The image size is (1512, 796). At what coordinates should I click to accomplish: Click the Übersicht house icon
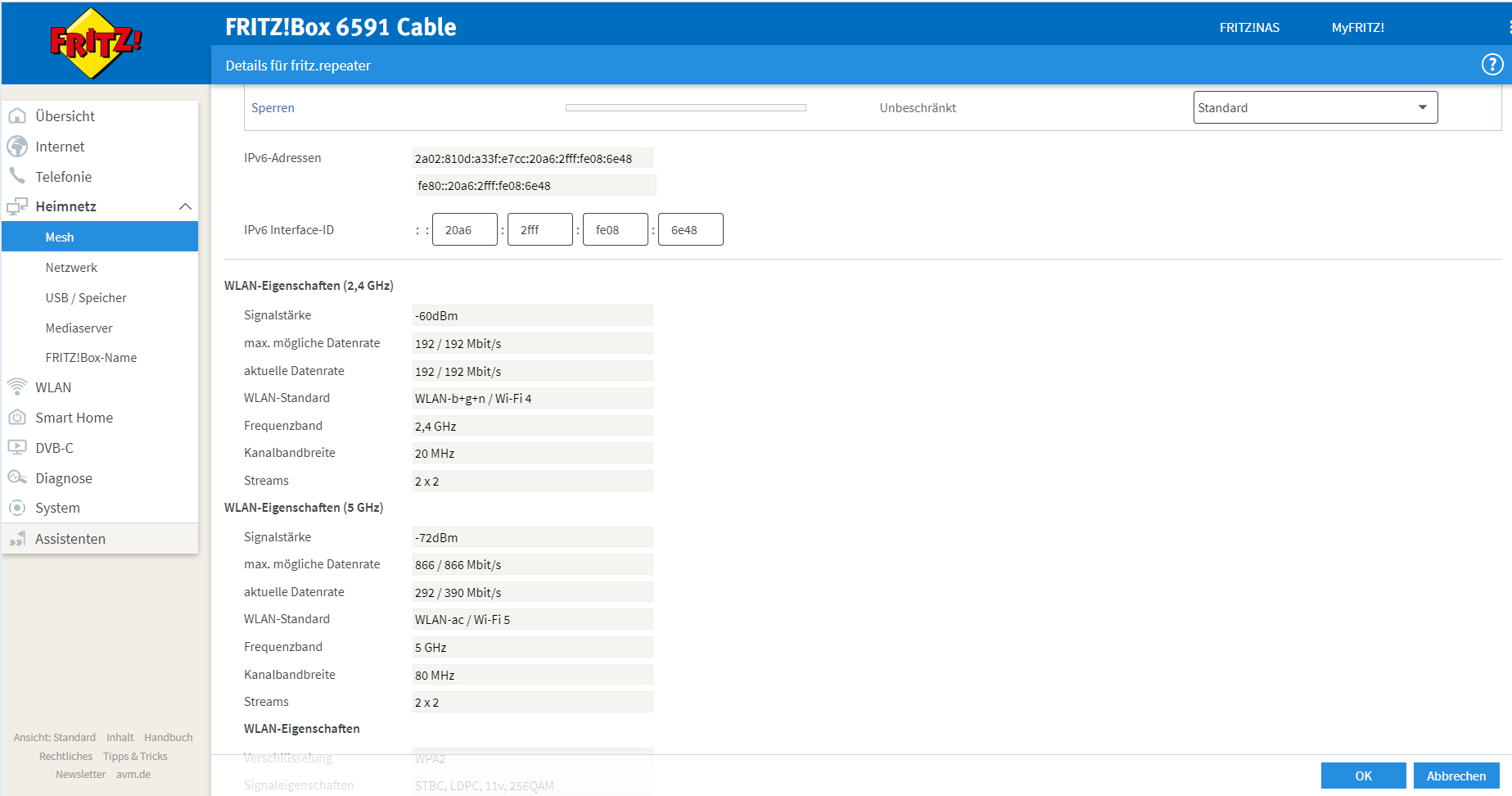[17, 116]
